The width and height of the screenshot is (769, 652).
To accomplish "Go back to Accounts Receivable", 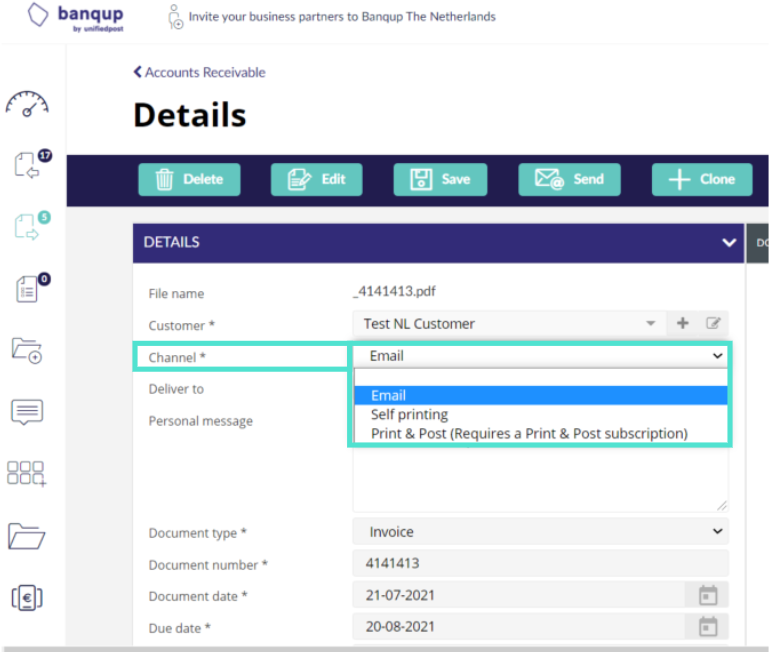I will coord(200,73).
